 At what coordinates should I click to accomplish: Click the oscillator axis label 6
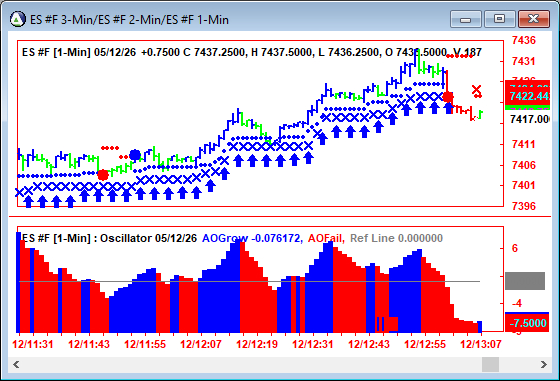(x=515, y=248)
